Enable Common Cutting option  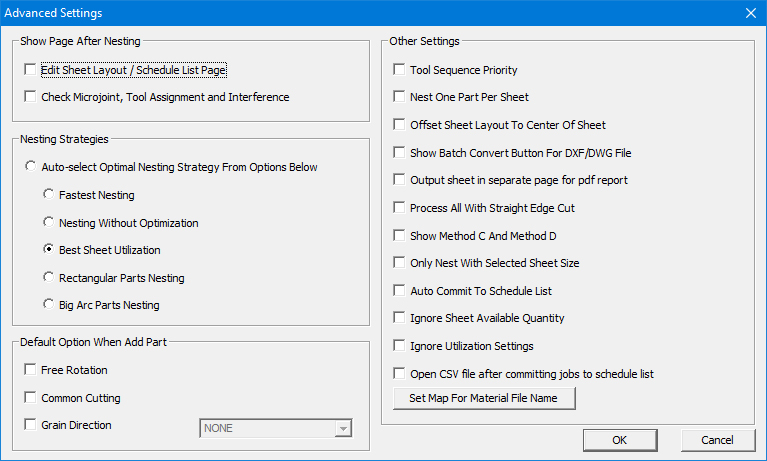[x=31, y=398]
